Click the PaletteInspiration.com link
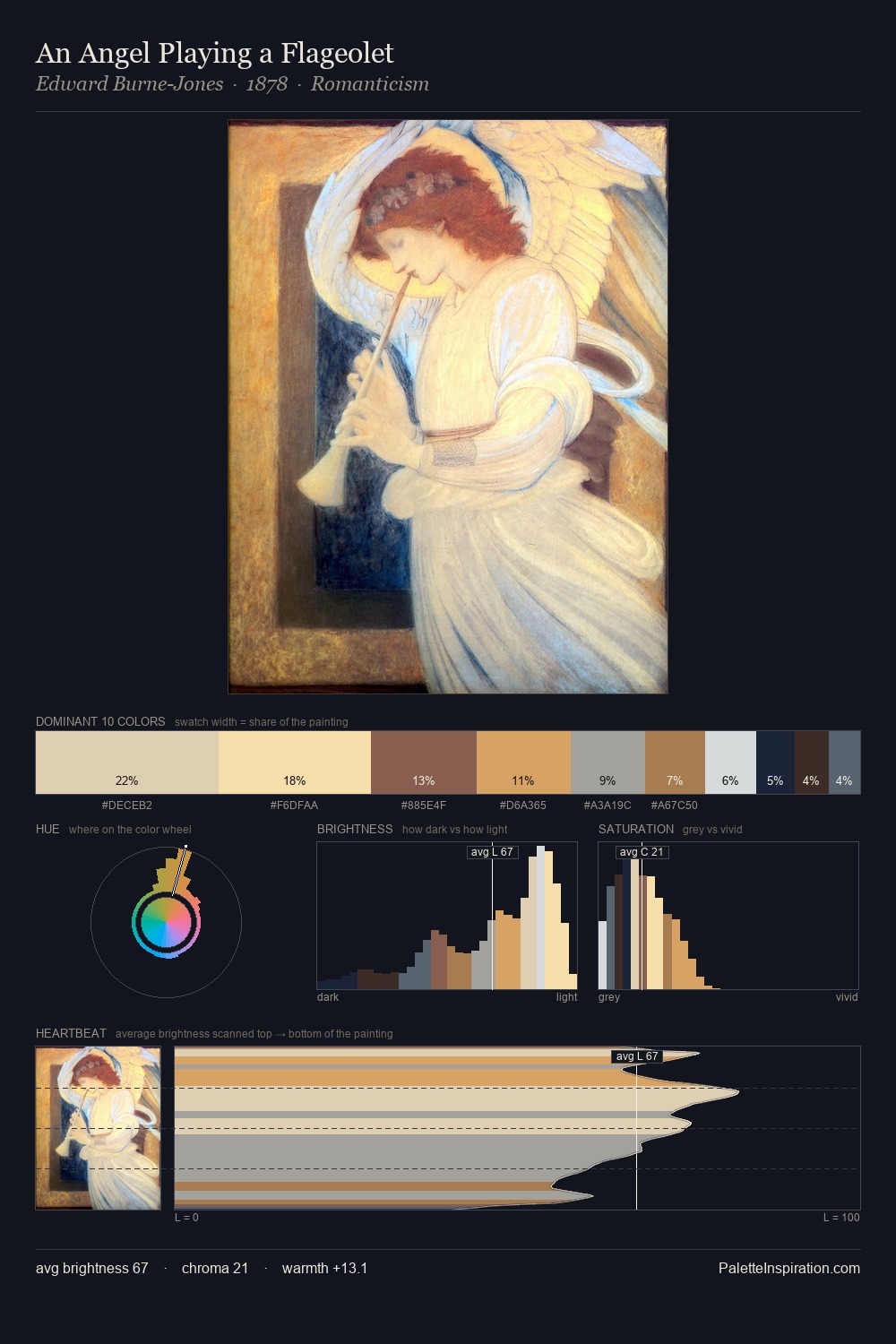Image resolution: width=896 pixels, height=1344 pixels. tap(789, 1268)
